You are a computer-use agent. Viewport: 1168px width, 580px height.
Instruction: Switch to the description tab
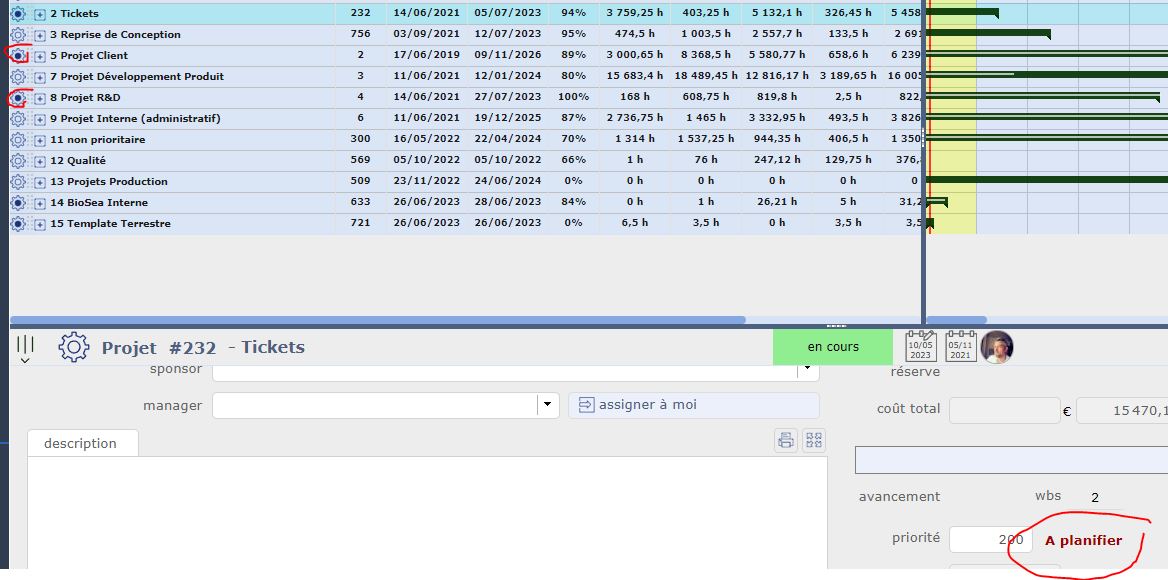tap(81, 443)
